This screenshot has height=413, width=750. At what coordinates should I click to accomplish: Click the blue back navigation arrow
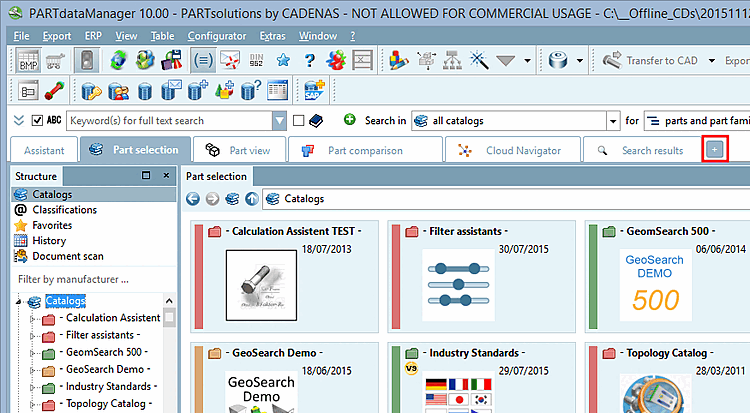(x=193, y=199)
